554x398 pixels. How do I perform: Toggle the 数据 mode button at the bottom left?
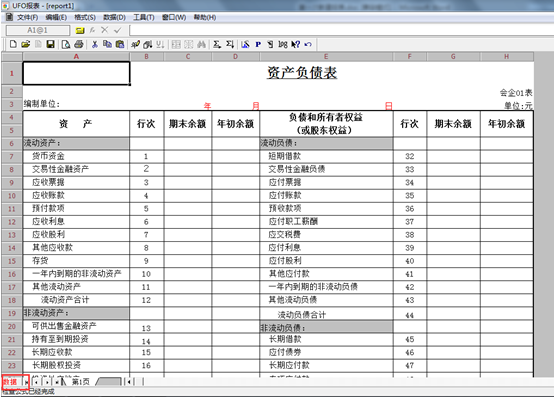(x=11, y=382)
